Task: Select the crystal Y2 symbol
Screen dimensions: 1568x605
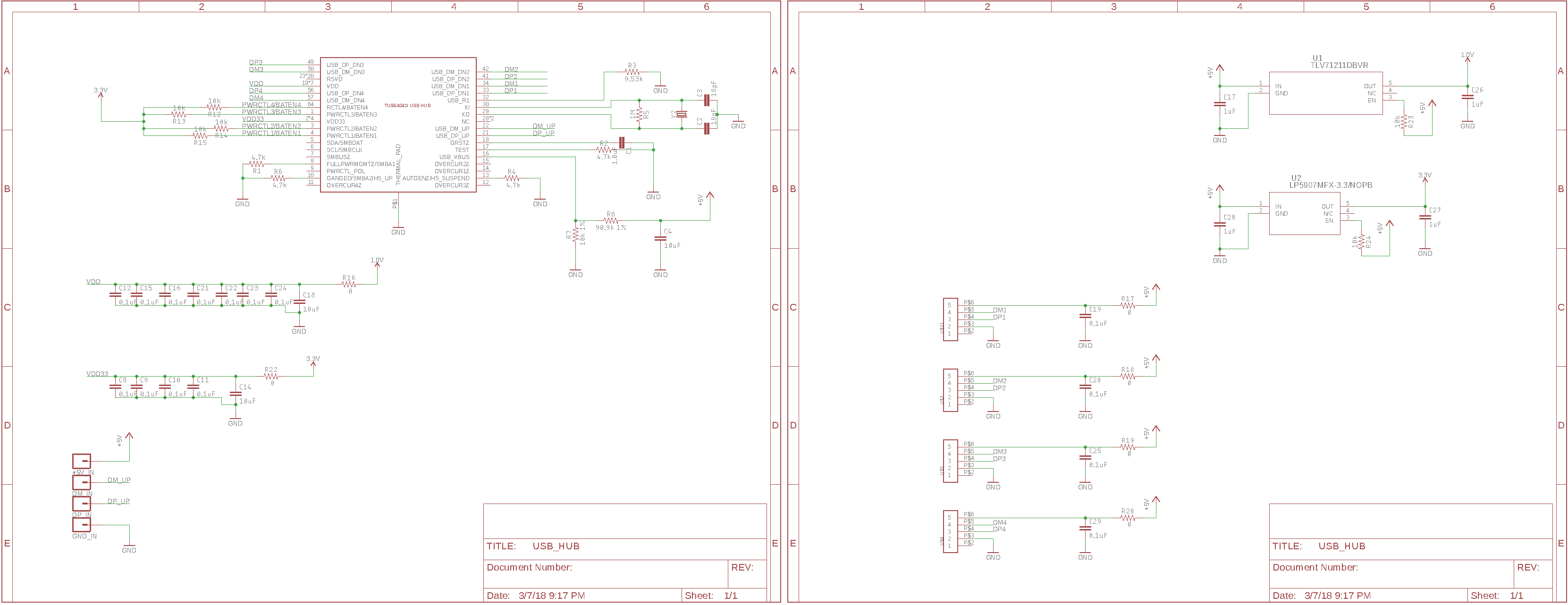Action: click(682, 114)
